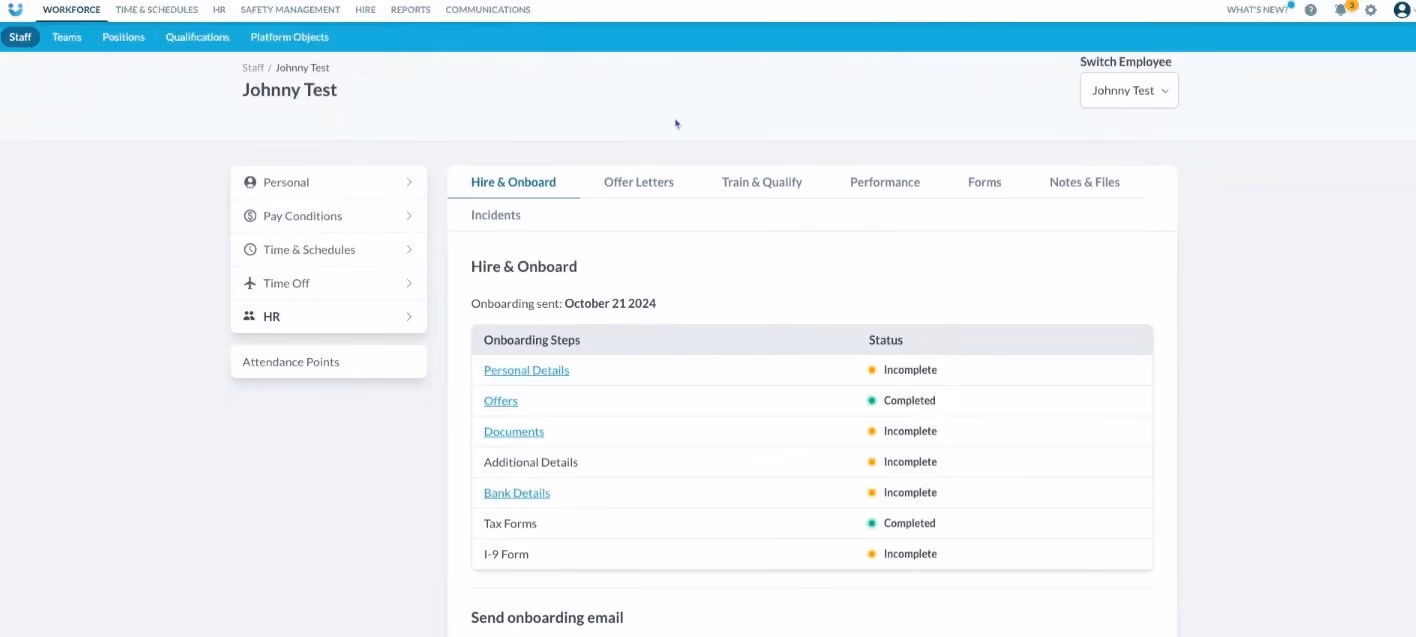Open the WORKFORCE top menu
Image resolution: width=1416 pixels, height=637 pixels.
(71, 10)
